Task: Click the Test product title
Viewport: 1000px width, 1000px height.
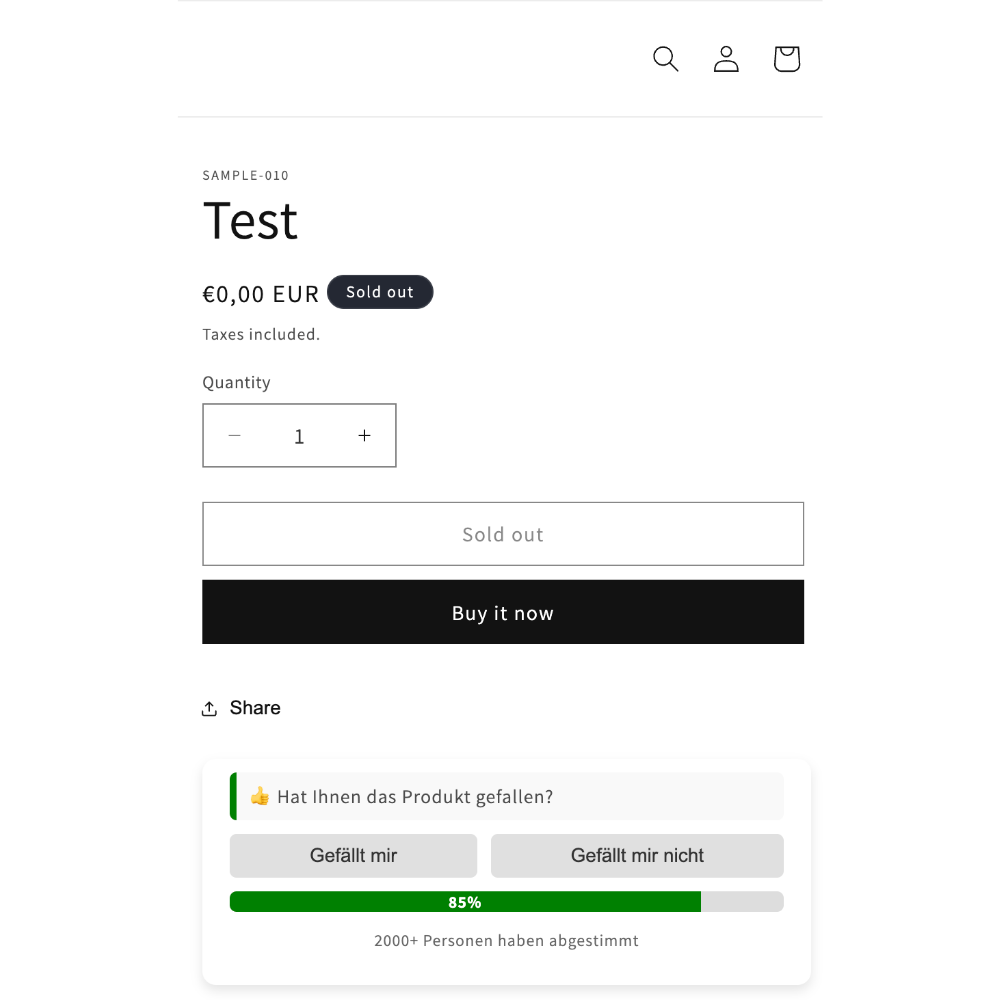Action: pos(250,221)
